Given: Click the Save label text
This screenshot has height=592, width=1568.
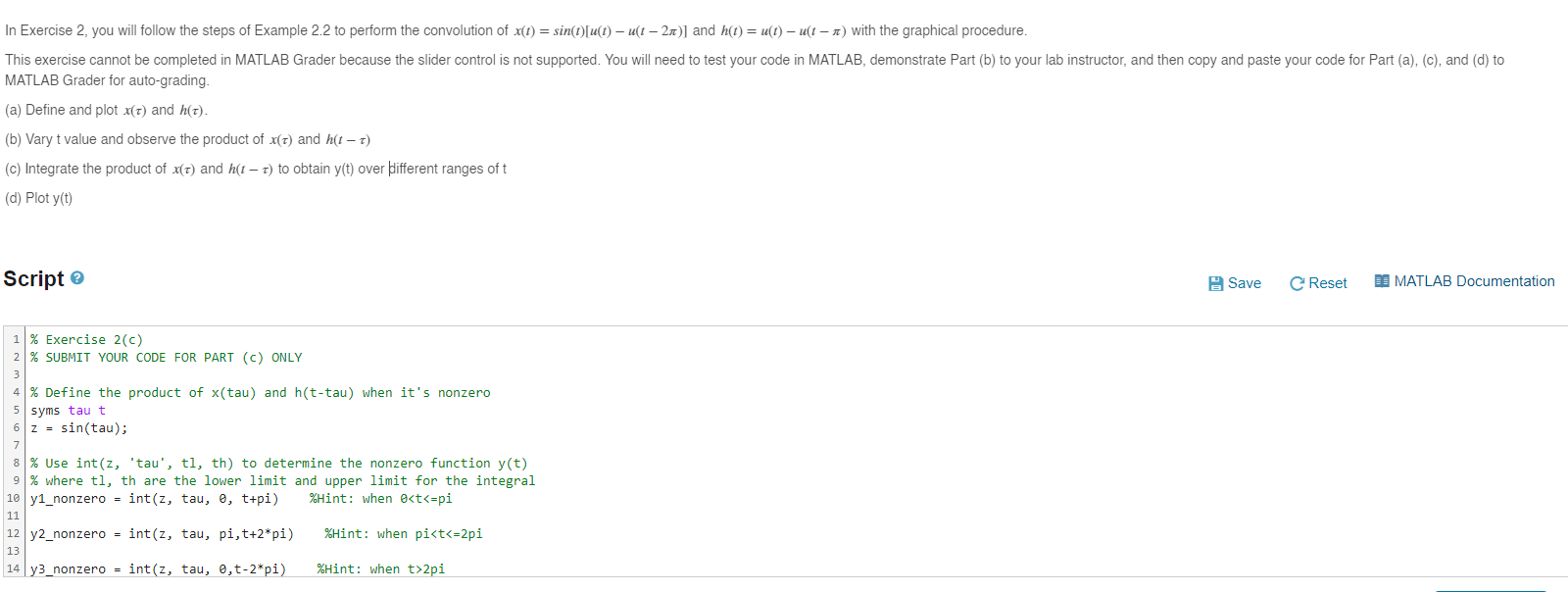Looking at the screenshot, I should pyautogui.click(x=1243, y=283).
